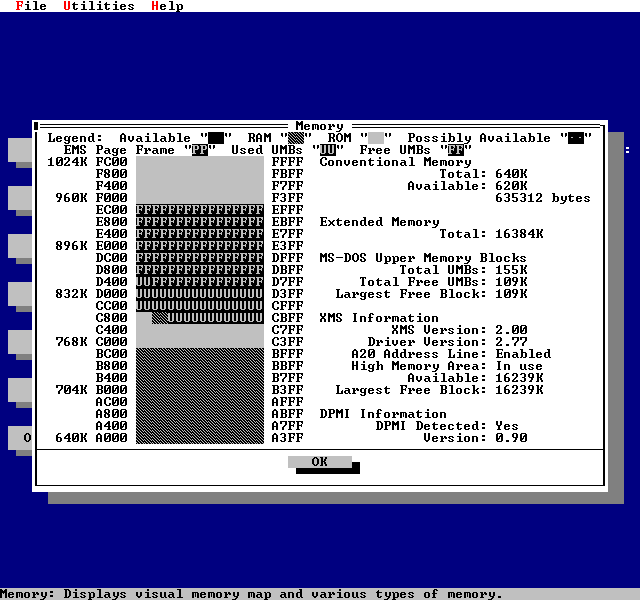640x600 pixels.
Task: Click the "D7FF" end address
Action: [x=288, y=282]
